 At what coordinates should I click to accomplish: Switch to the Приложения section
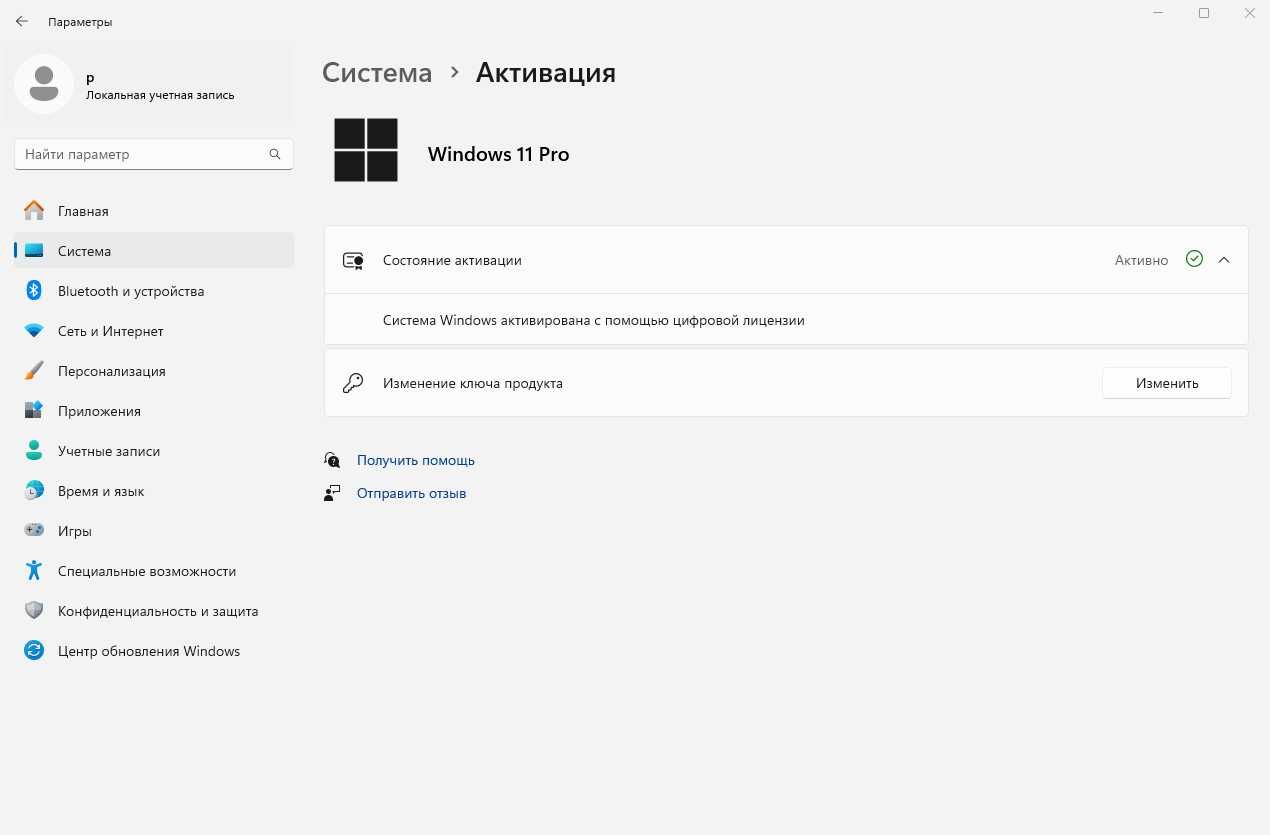point(154,411)
